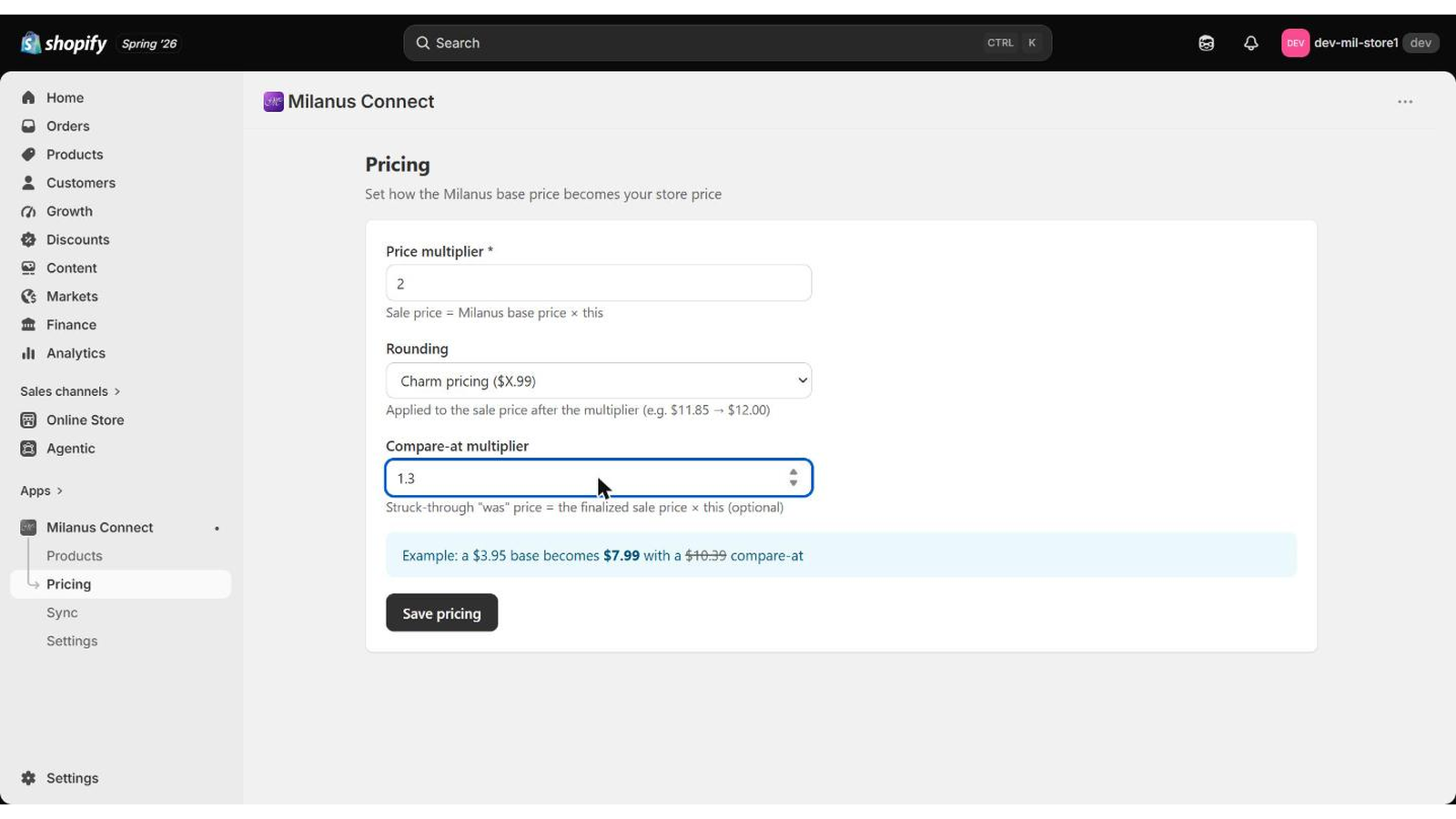This screenshot has height=819, width=1456.
Task: Click the "Milanus Connect" header title text
Action: [361, 102]
